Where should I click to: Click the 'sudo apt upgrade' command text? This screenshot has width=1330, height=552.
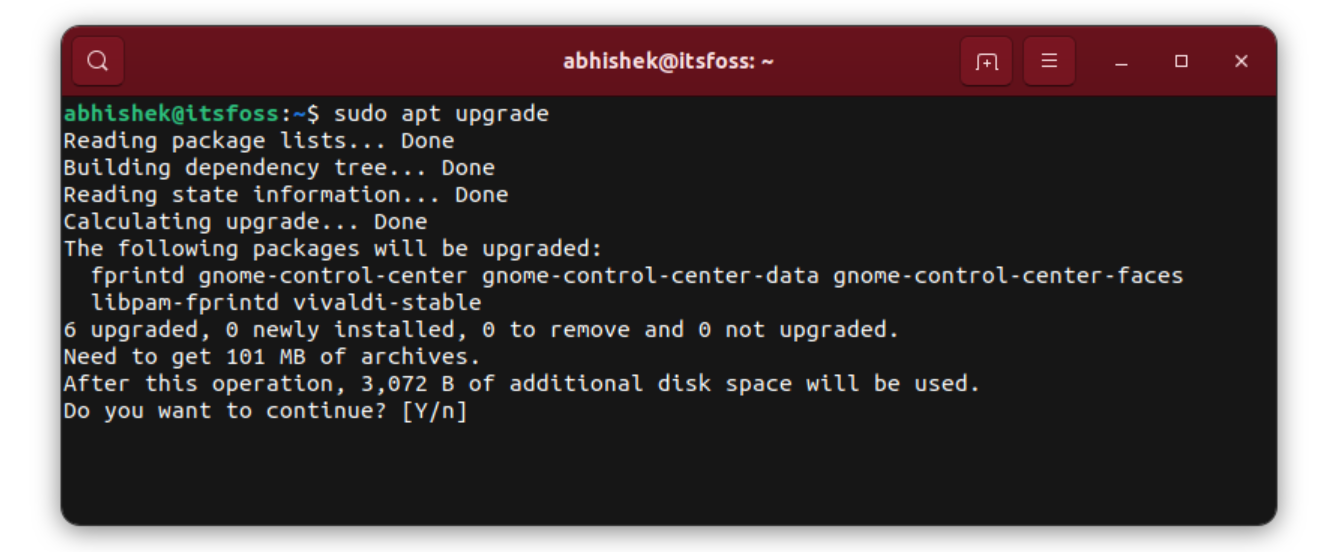click(441, 114)
